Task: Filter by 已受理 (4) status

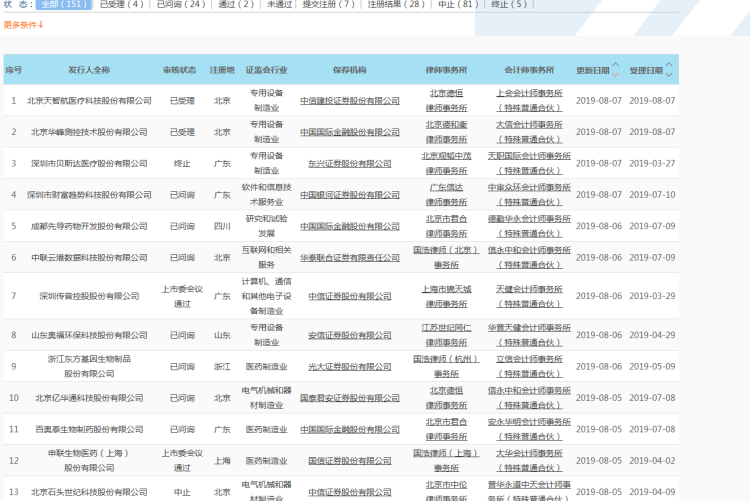Action: 122,5
